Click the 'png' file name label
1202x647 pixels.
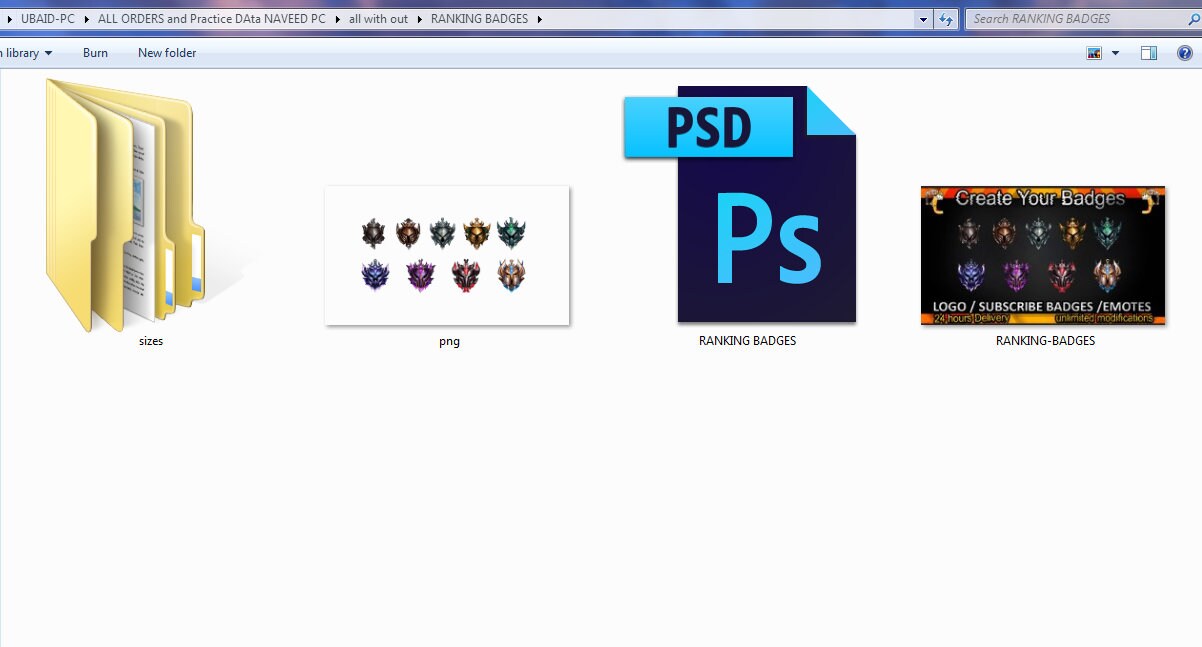[x=449, y=341]
